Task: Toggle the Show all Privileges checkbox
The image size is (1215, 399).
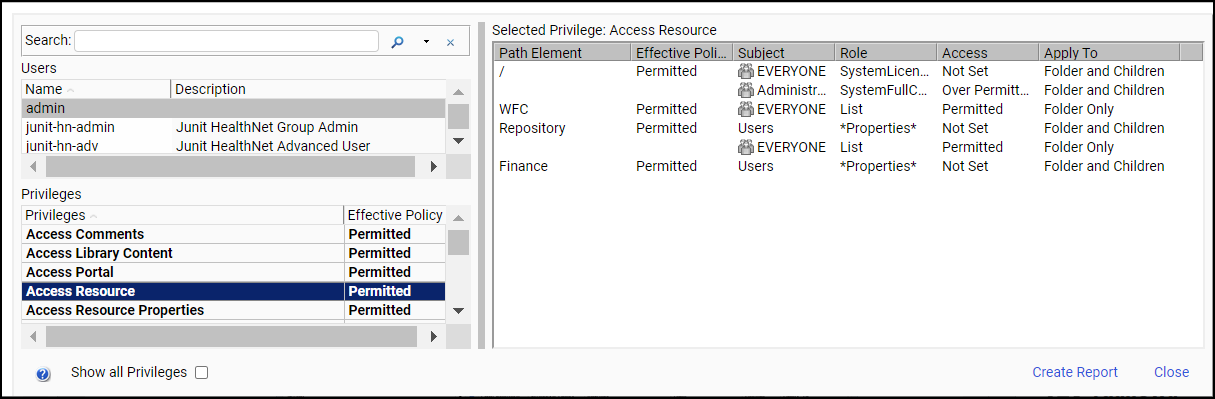Action: (x=202, y=372)
